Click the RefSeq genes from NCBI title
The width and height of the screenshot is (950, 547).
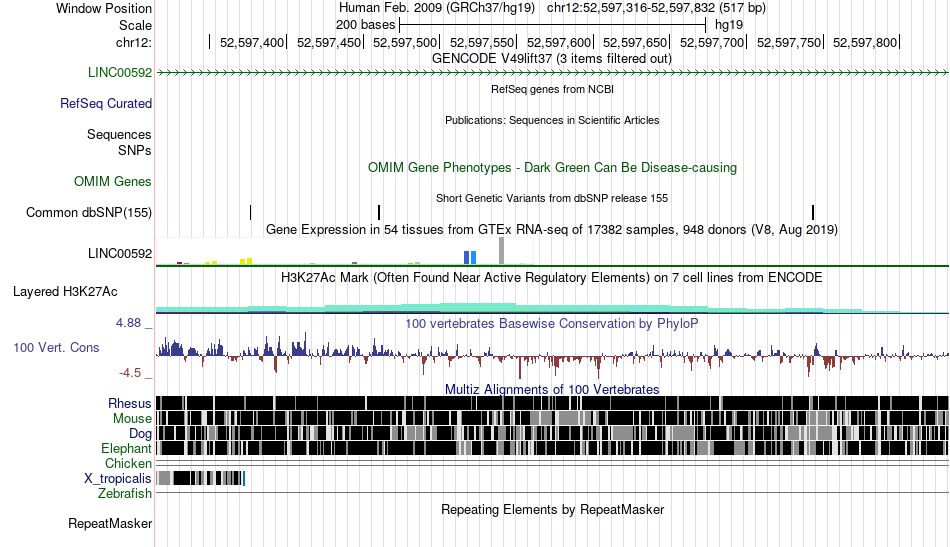click(x=552, y=89)
